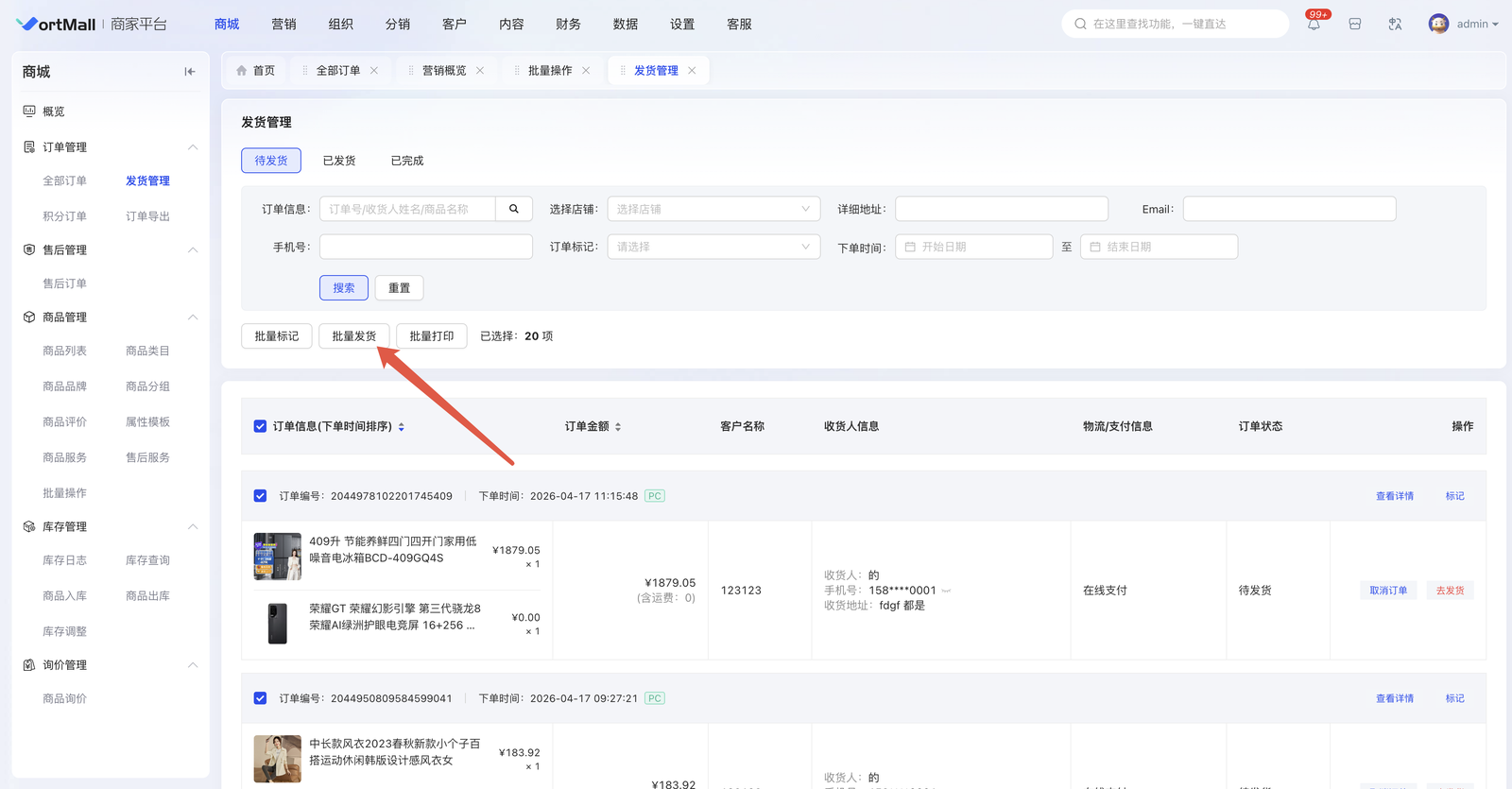
Task: Open the 订单标记 dropdown
Action: click(713, 247)
